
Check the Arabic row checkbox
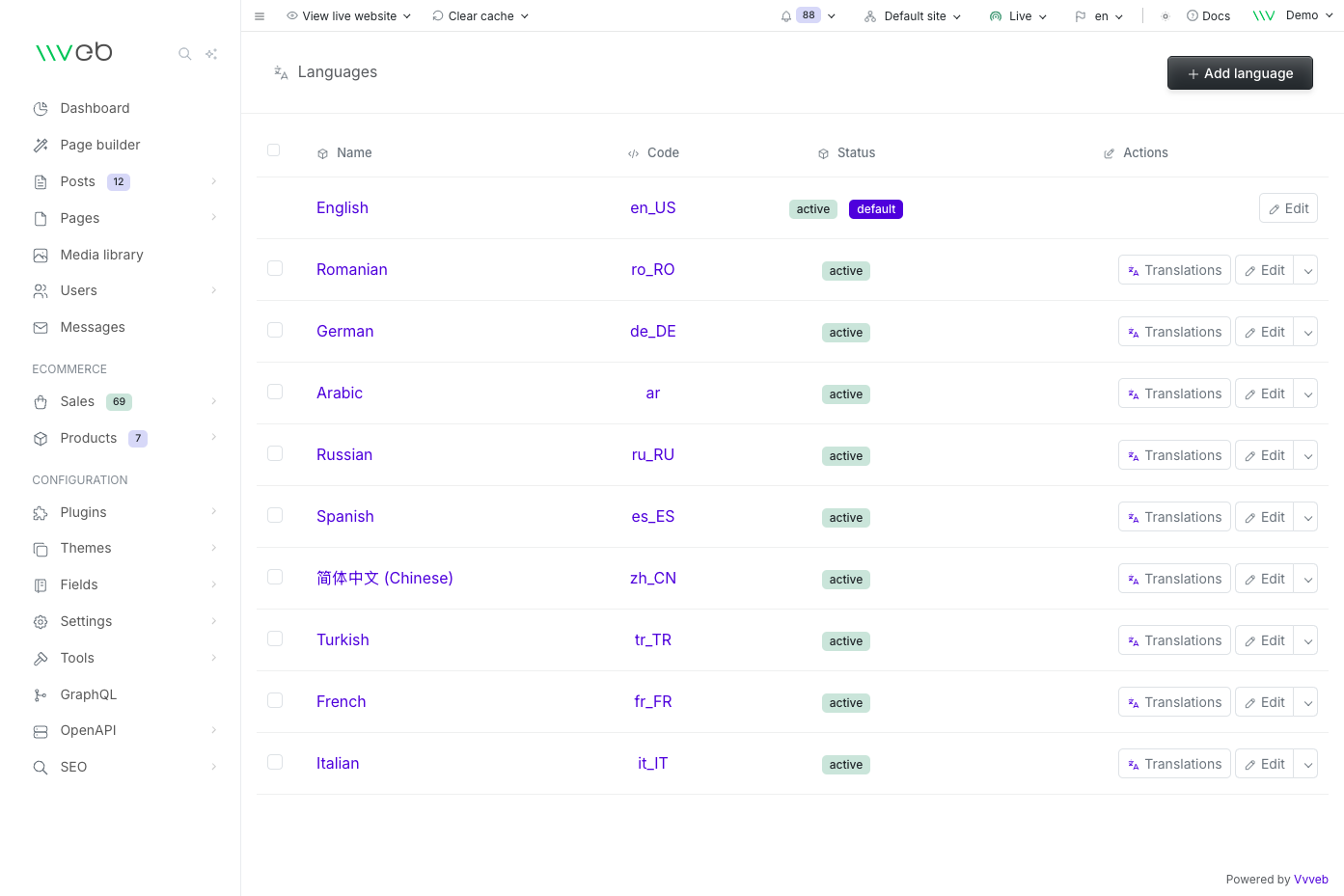275,392
